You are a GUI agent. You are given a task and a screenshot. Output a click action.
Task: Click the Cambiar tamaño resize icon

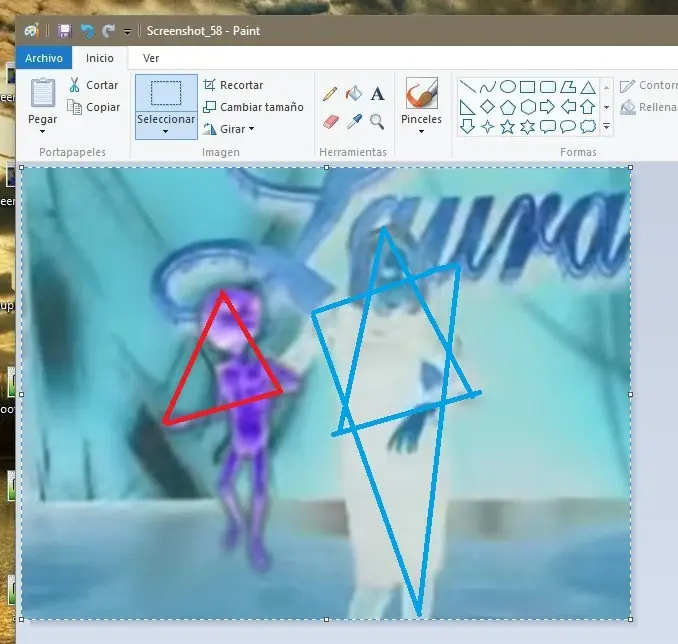209,107
